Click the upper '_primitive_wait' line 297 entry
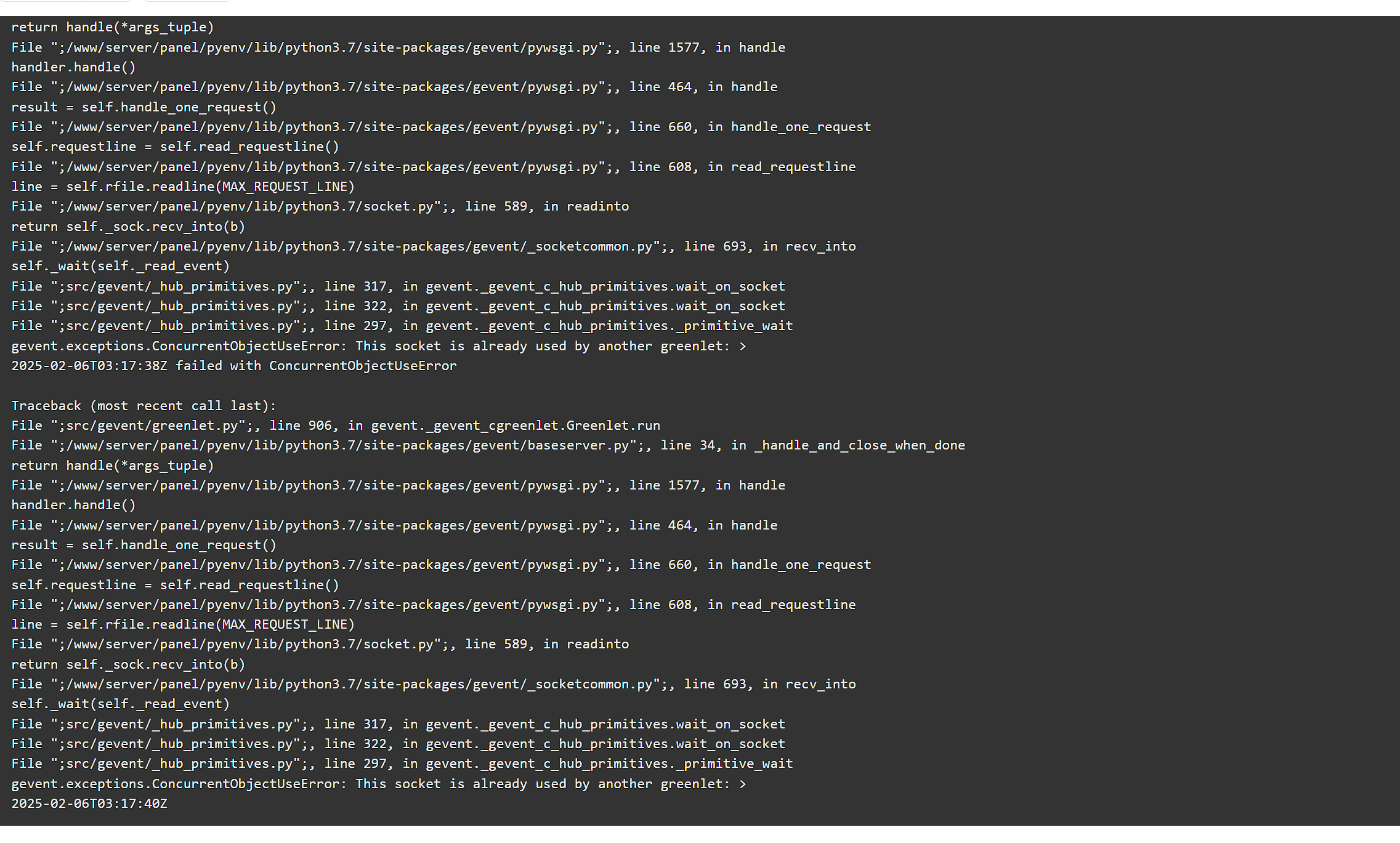Viewport: 1400px width, 843px height. (x=402, y=325)
